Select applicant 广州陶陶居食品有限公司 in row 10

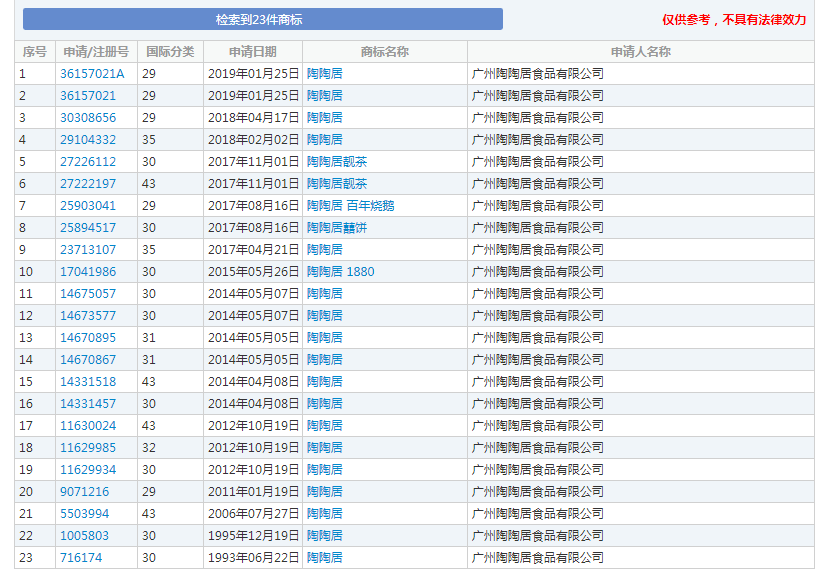pos(538,271)
